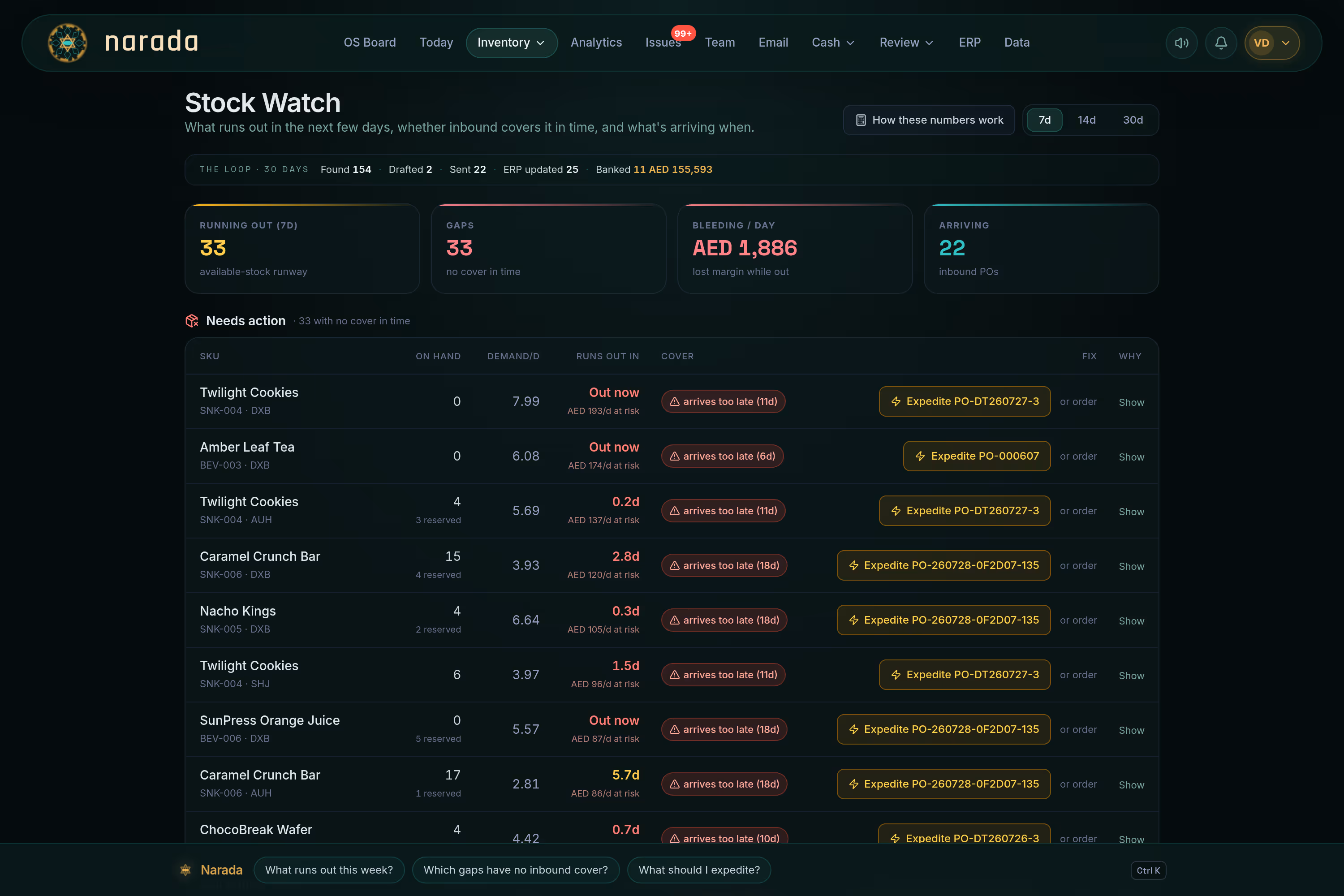The width and height of the screenshot is (1344, 896).
Task: Expedite PO-000607 for Amber Leaf Tea
Action: coord(977,456)
